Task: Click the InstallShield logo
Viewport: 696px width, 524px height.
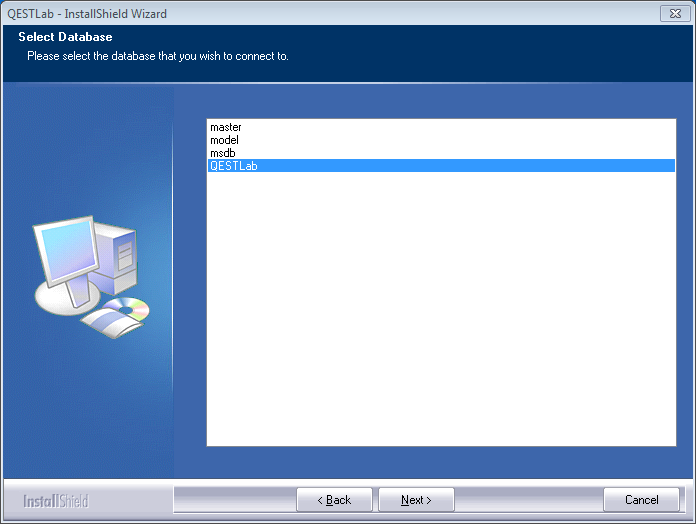Action: [56, 500]
